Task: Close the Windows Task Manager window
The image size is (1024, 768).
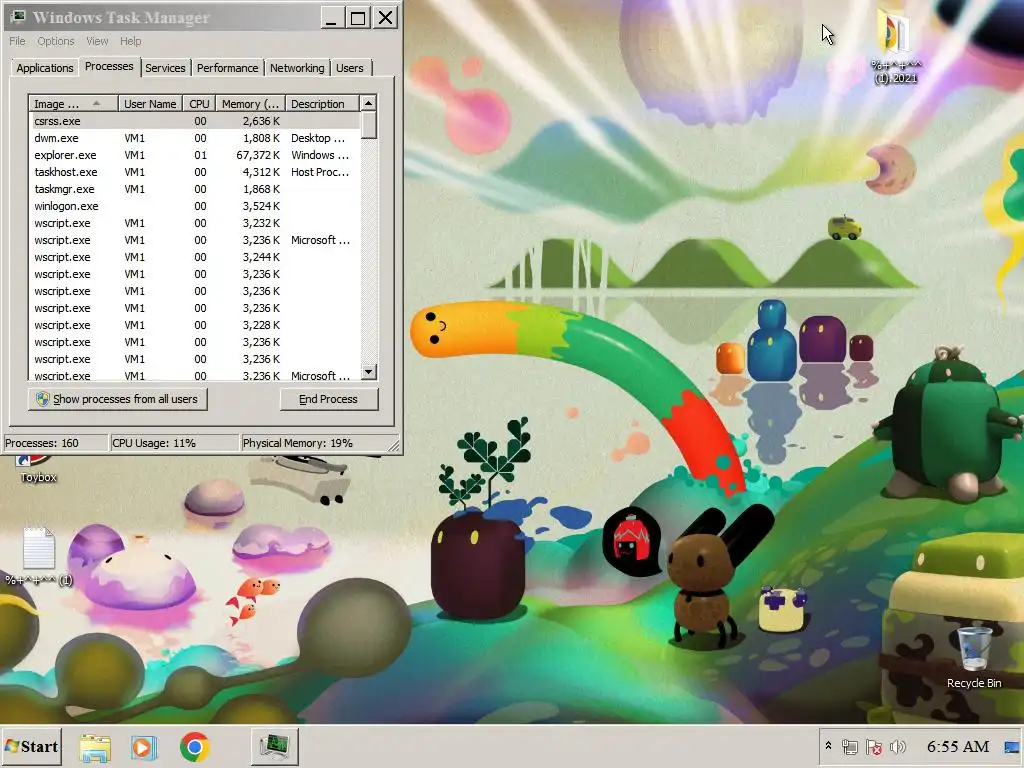Action: coord(385,18)
